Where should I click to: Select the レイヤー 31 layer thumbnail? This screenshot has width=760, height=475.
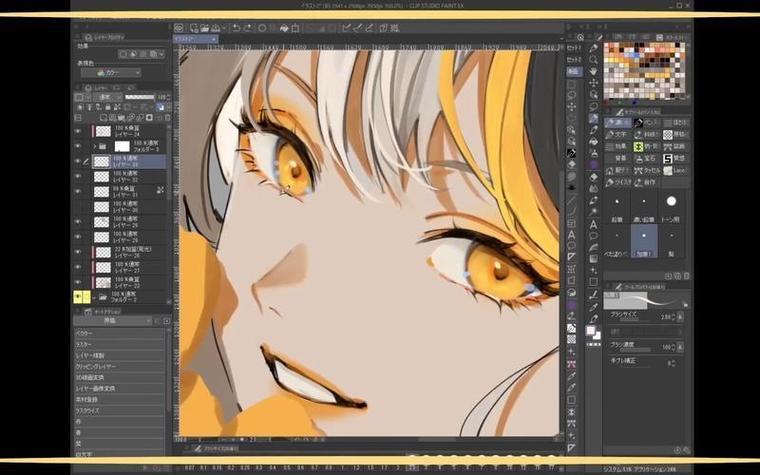click(101, 194)
